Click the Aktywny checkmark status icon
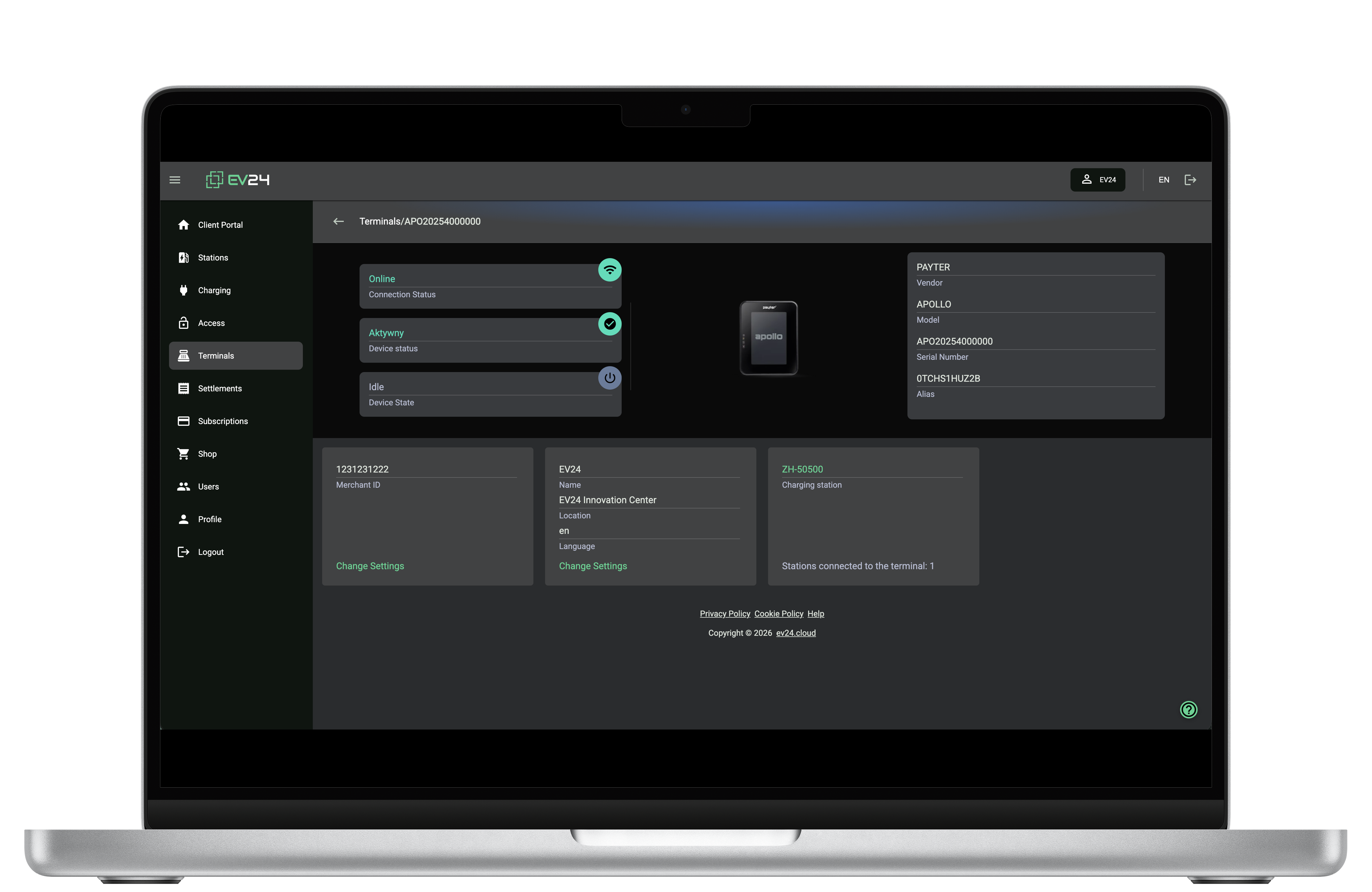Viewport: 1372px width, 892px height. (609, 324)
